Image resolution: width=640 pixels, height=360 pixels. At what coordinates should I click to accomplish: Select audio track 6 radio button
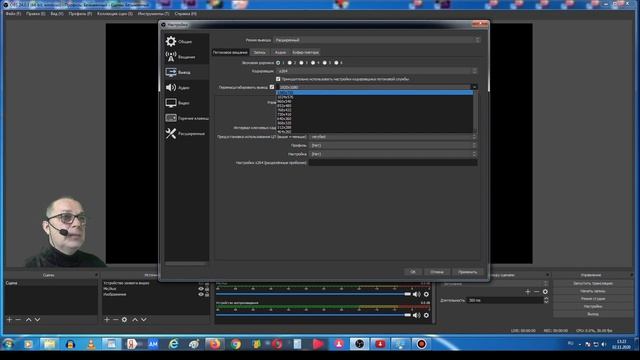coord(336,63)
